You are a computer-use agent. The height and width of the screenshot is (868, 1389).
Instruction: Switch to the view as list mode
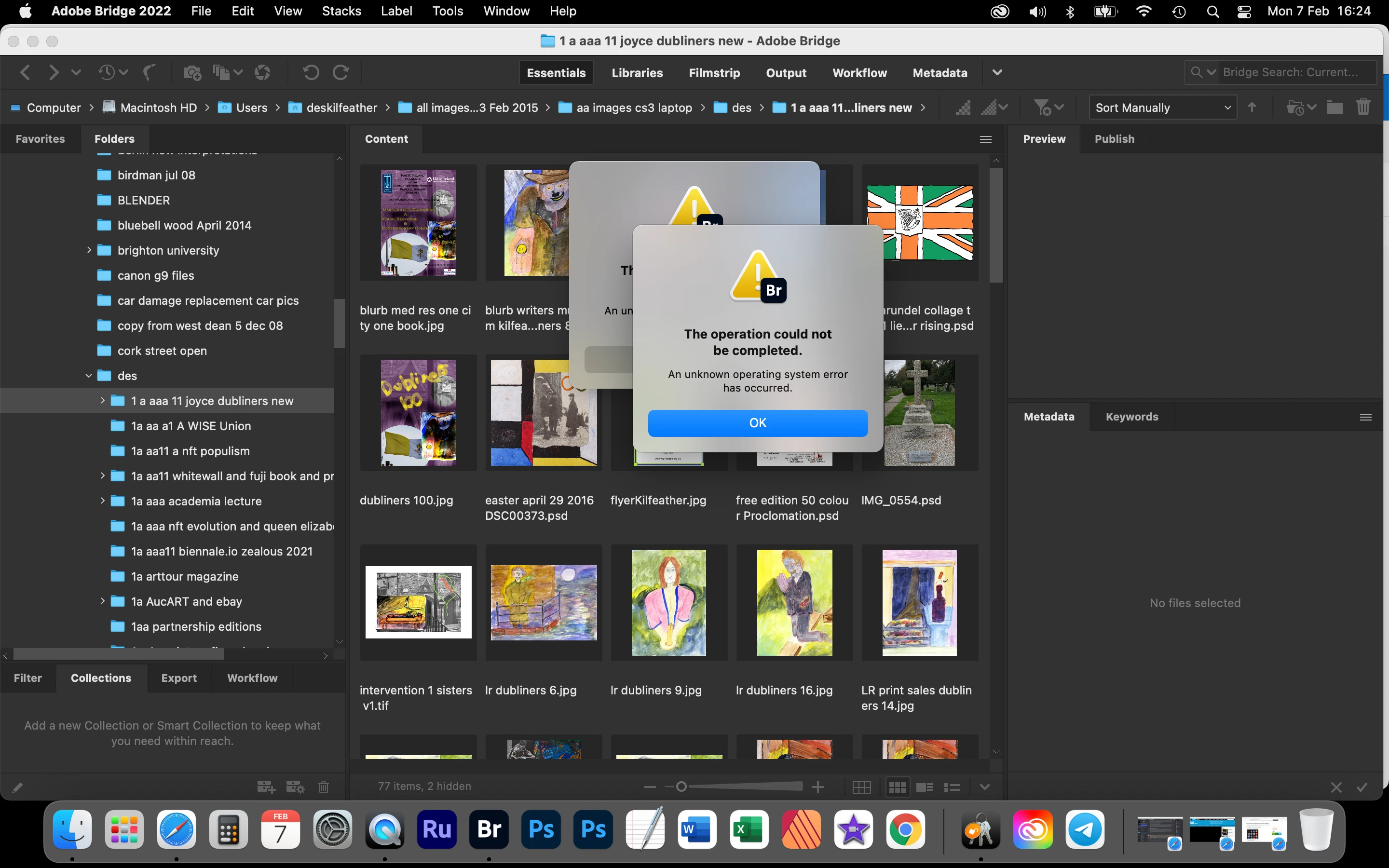pyautogui.click(x=952, y=787)
